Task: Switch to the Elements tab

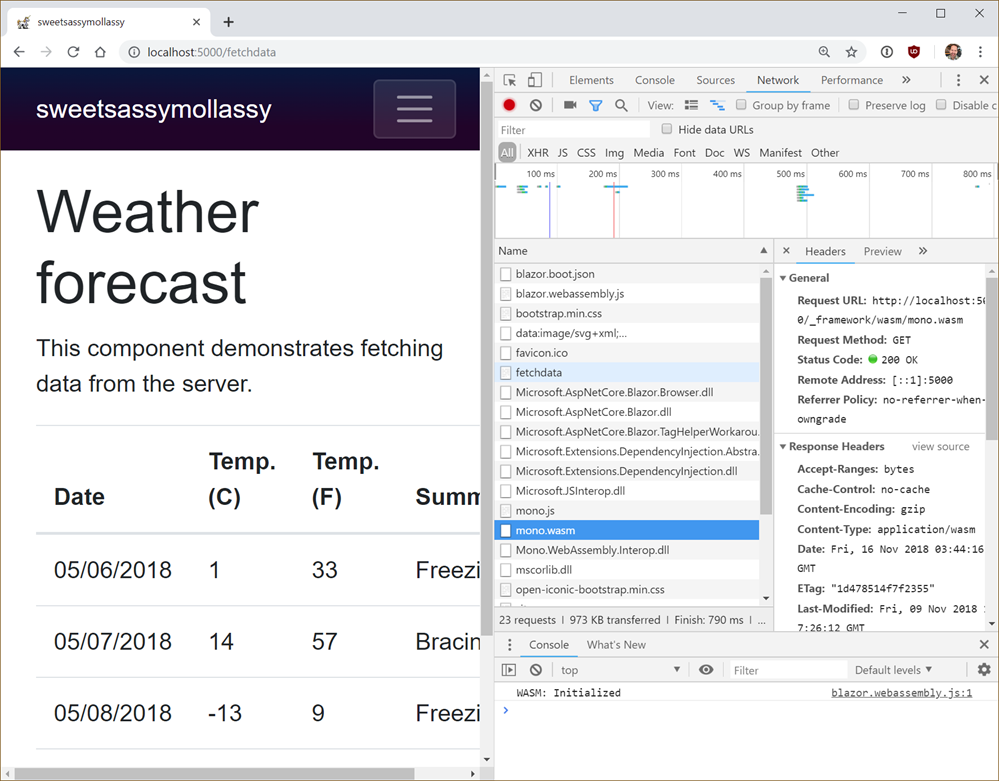Action: (591, 80)
